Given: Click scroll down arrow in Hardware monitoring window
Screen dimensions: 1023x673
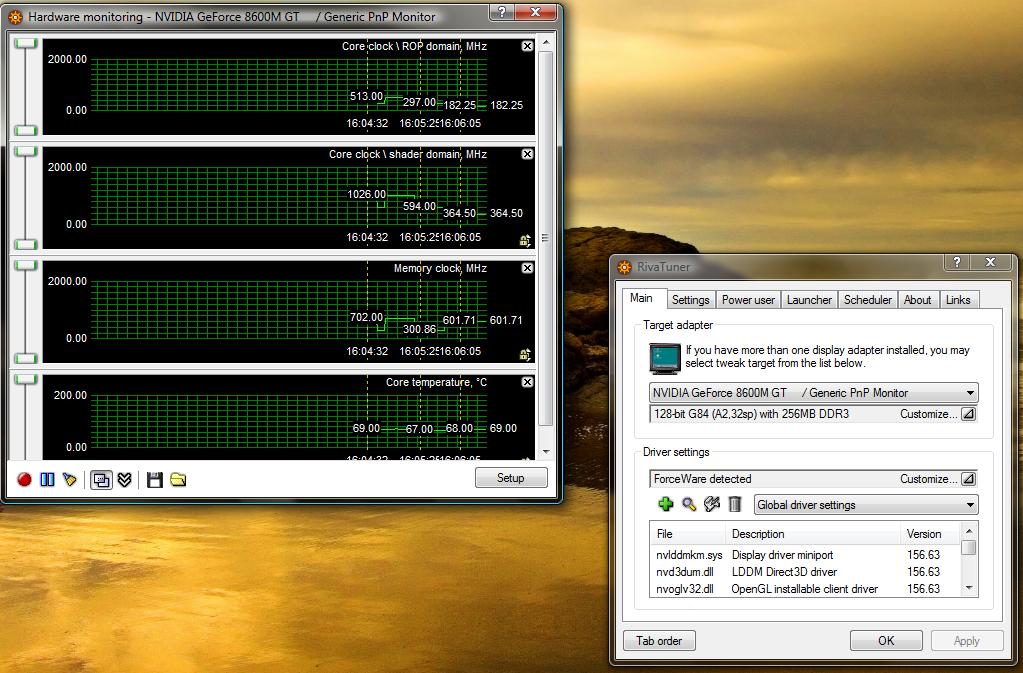Looking at the screenshot, I should pyautogui.click(x=546, y=452).
